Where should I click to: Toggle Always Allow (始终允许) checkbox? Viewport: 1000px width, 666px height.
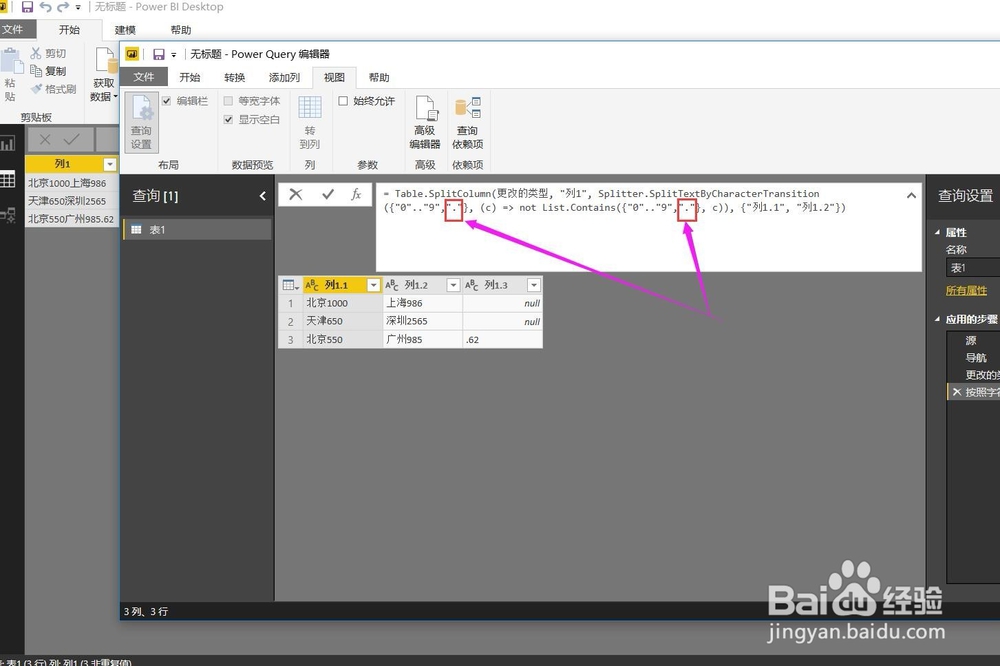343,101
